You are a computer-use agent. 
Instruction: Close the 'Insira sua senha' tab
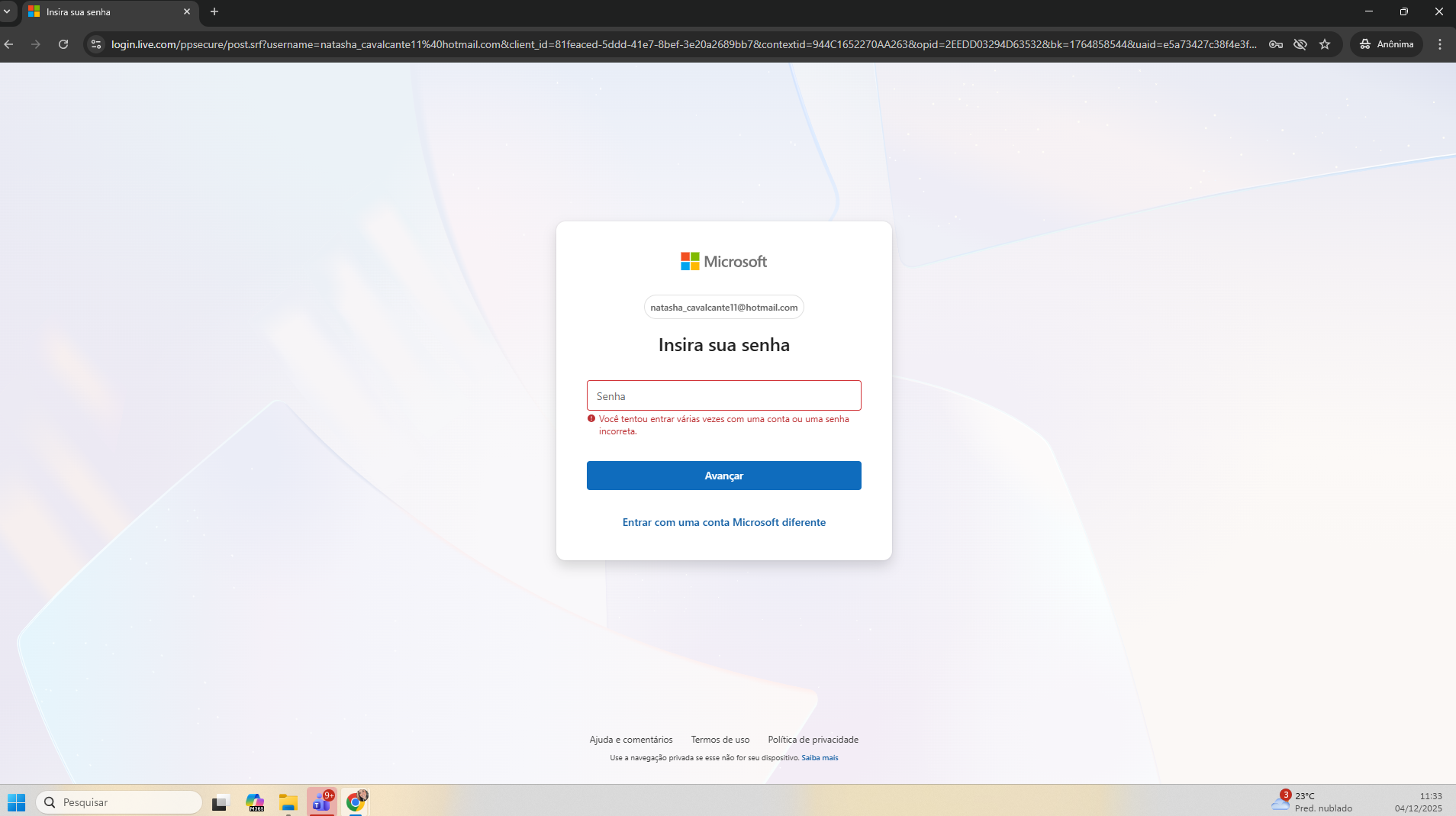(187, 12)
